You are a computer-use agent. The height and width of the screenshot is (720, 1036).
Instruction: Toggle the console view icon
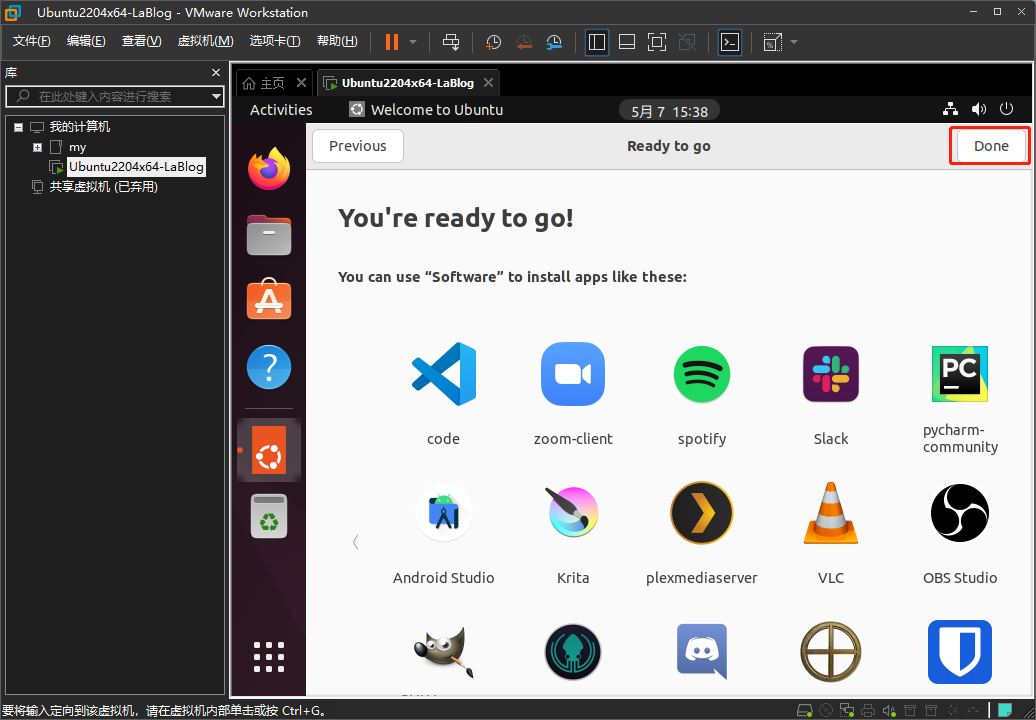pyautogui.click(x=729, y=42)
